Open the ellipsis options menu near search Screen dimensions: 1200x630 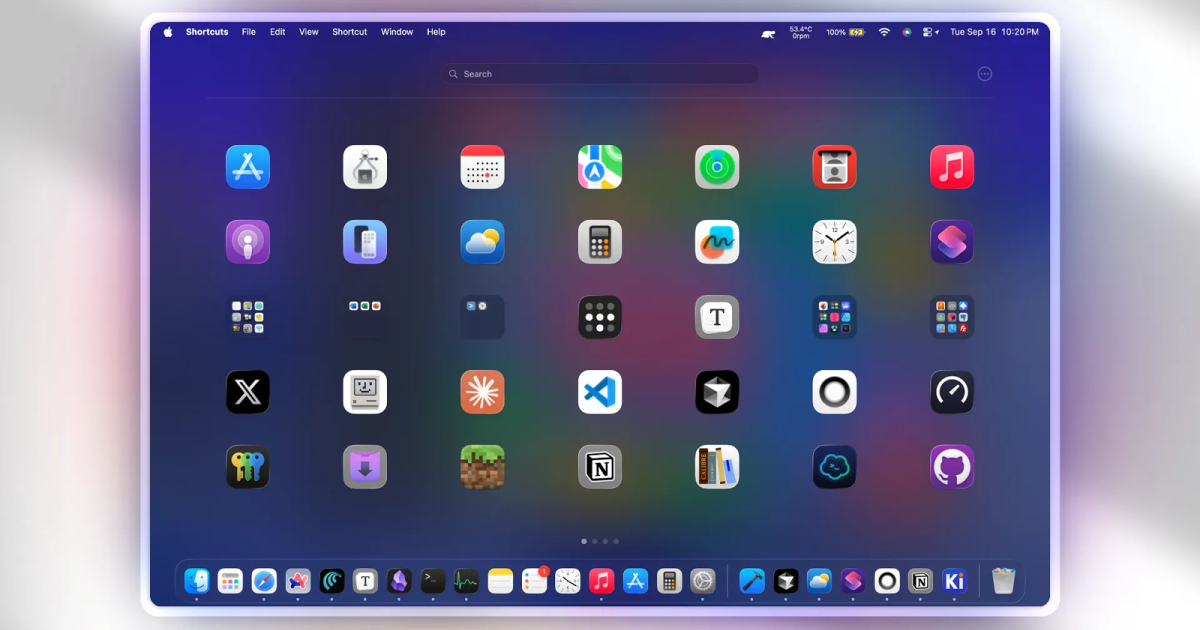coord(985,74)
